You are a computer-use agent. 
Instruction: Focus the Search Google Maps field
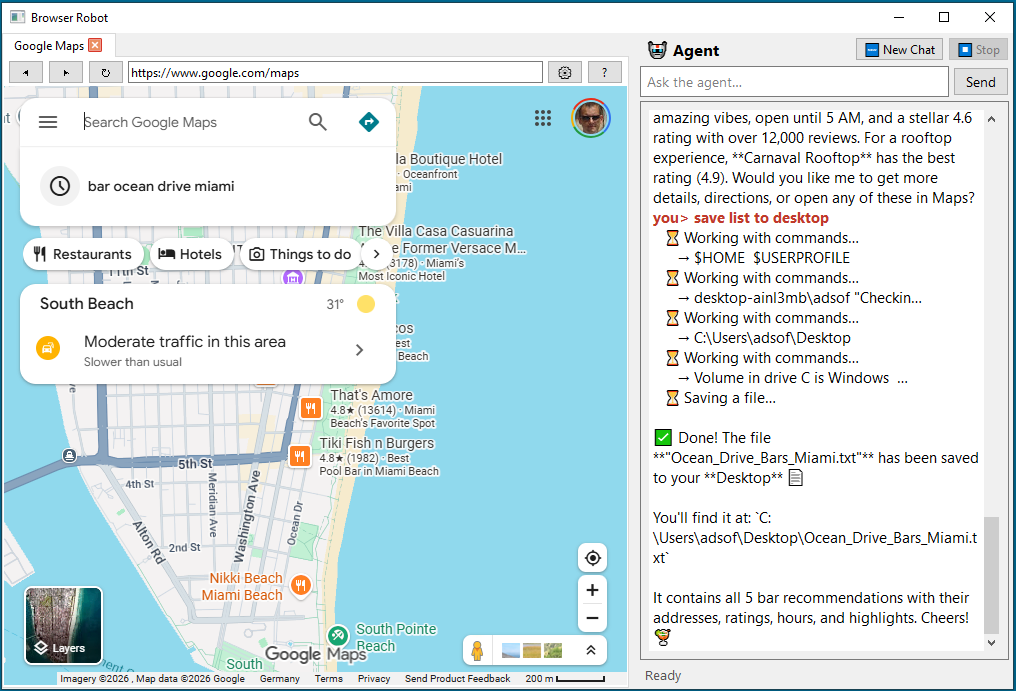pos(191,122)
